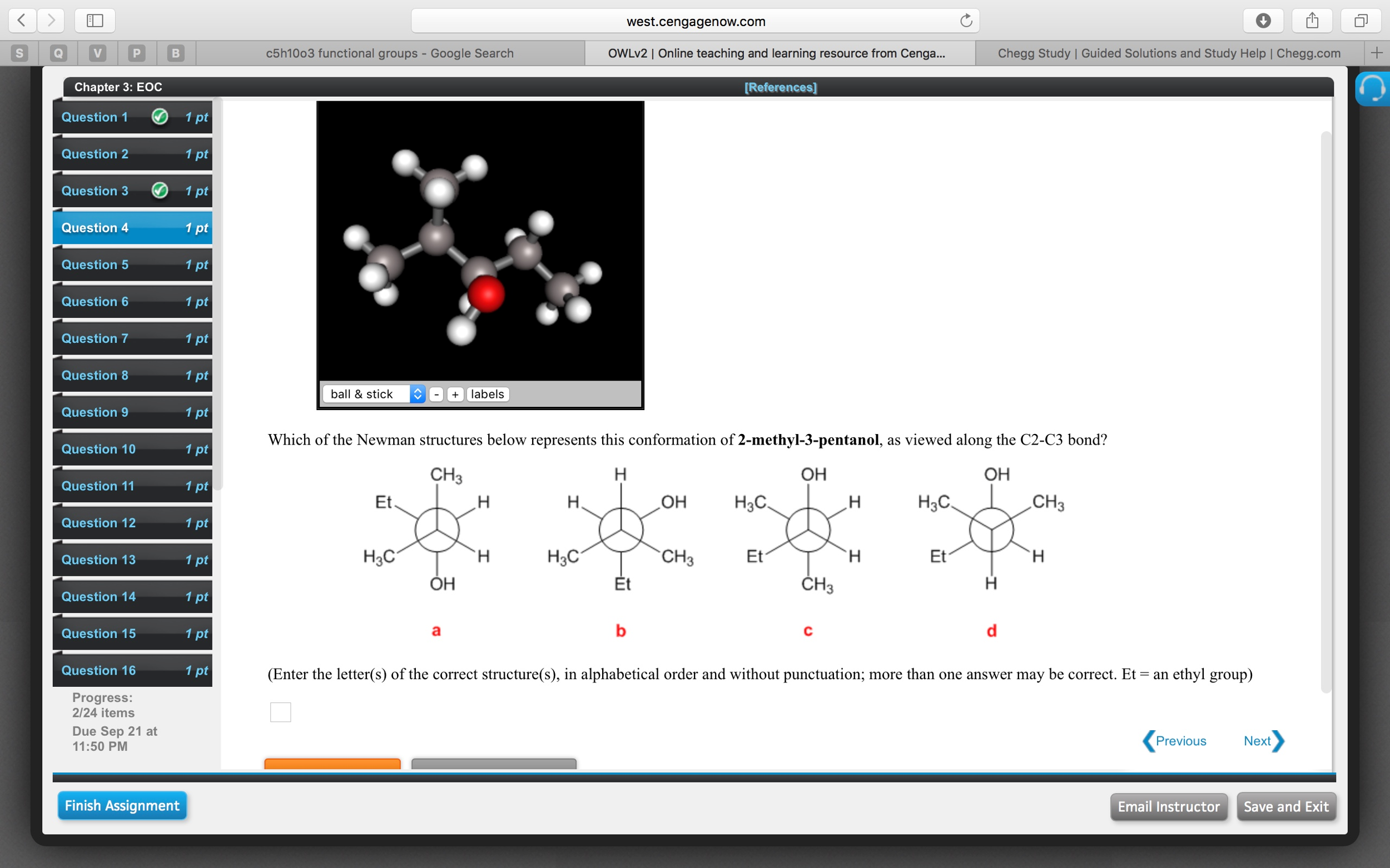Click the share icon in the browser toolbar

(x=1312, y=21)
